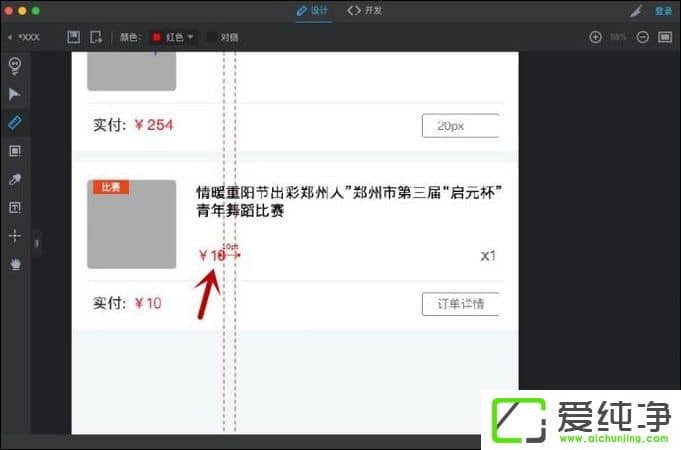Select the hand pan tool

point(14,265)
